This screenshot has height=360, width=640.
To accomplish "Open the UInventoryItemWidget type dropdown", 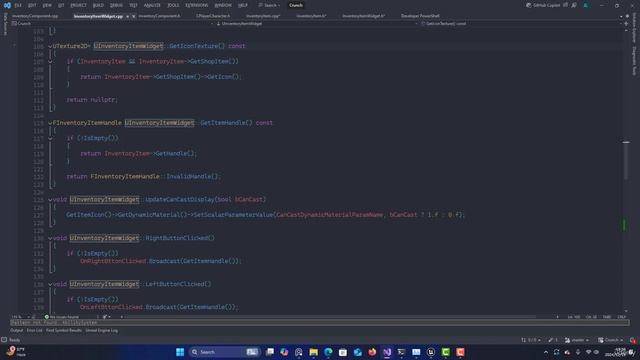I will [316, 24].
